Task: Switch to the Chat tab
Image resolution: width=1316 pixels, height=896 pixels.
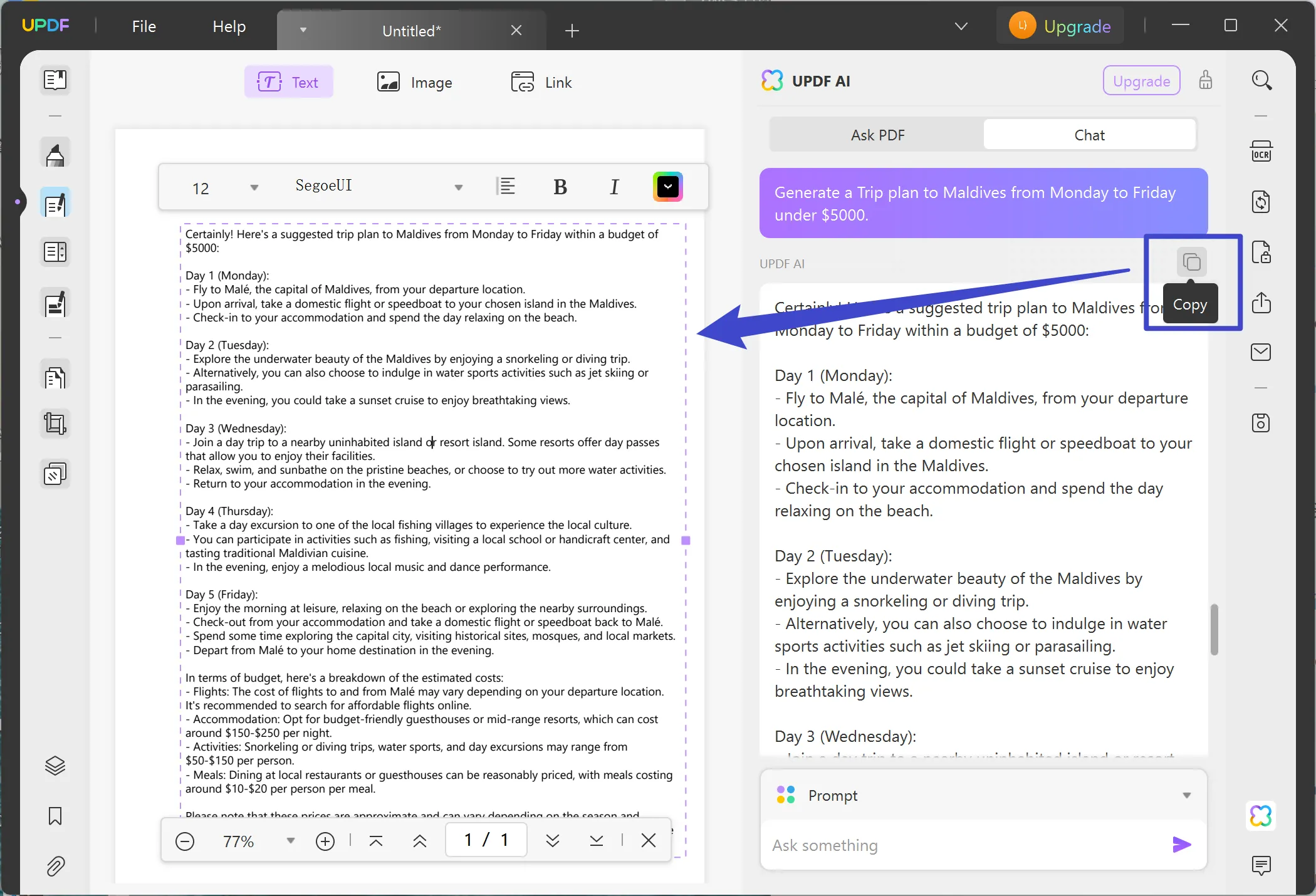Action: (1089, 134)
